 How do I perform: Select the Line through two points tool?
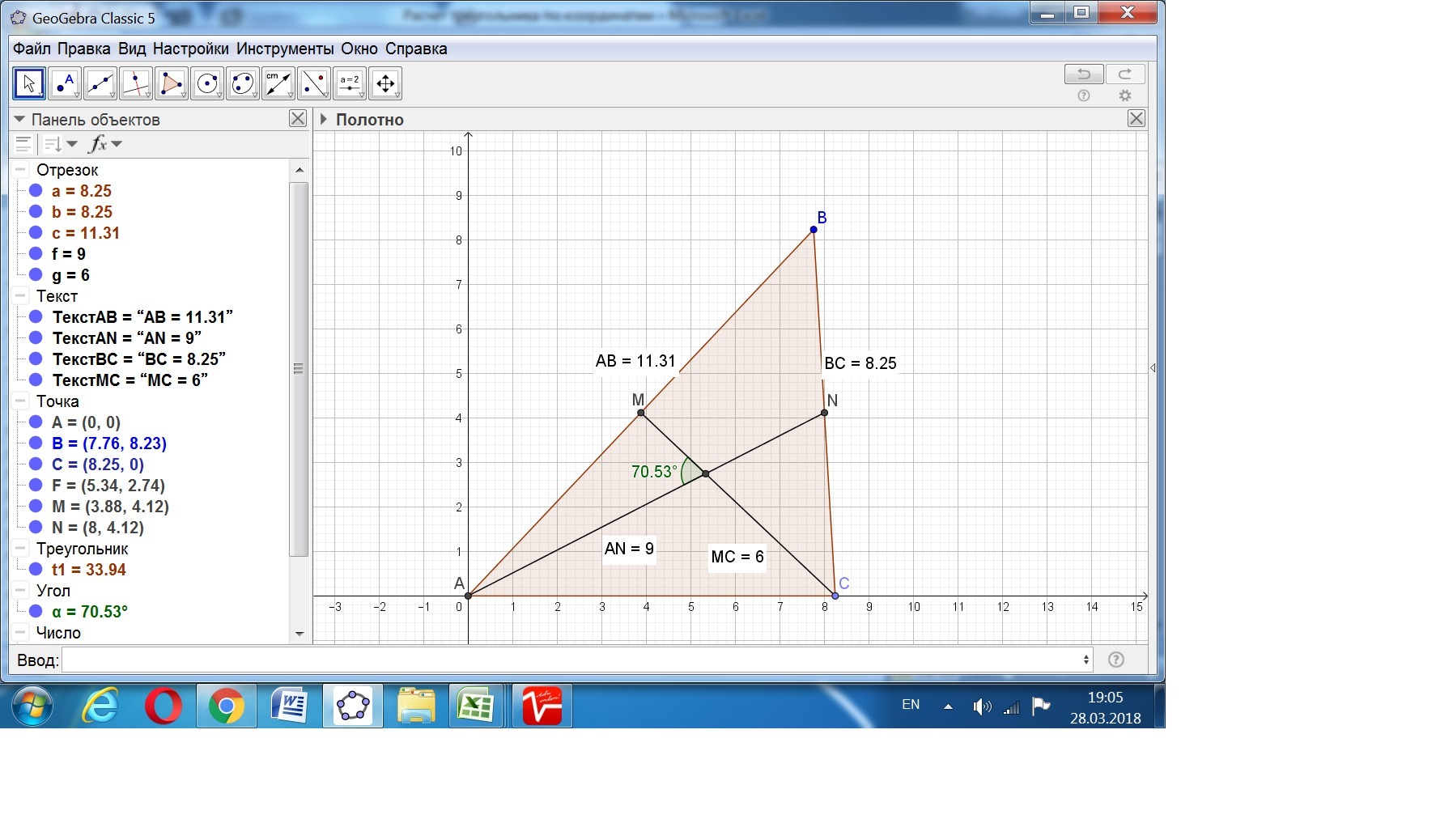(100, 83)
